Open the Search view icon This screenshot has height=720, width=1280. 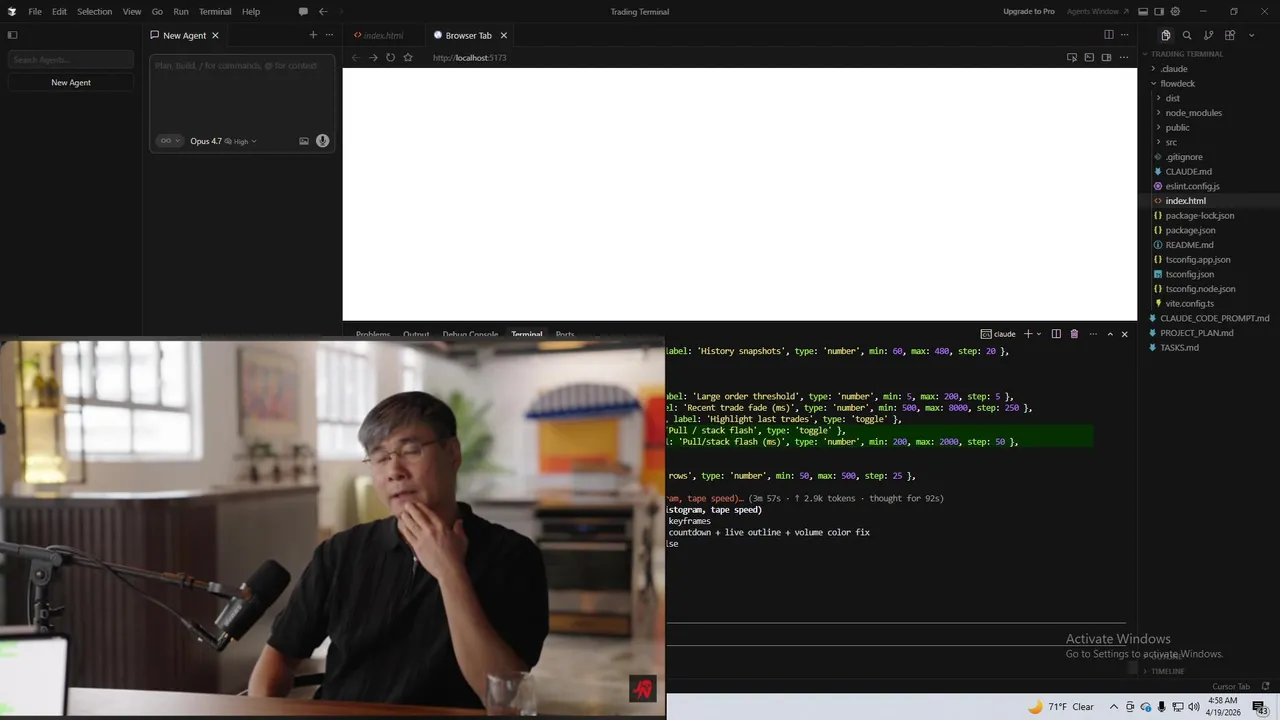[x=1187, y=35]
